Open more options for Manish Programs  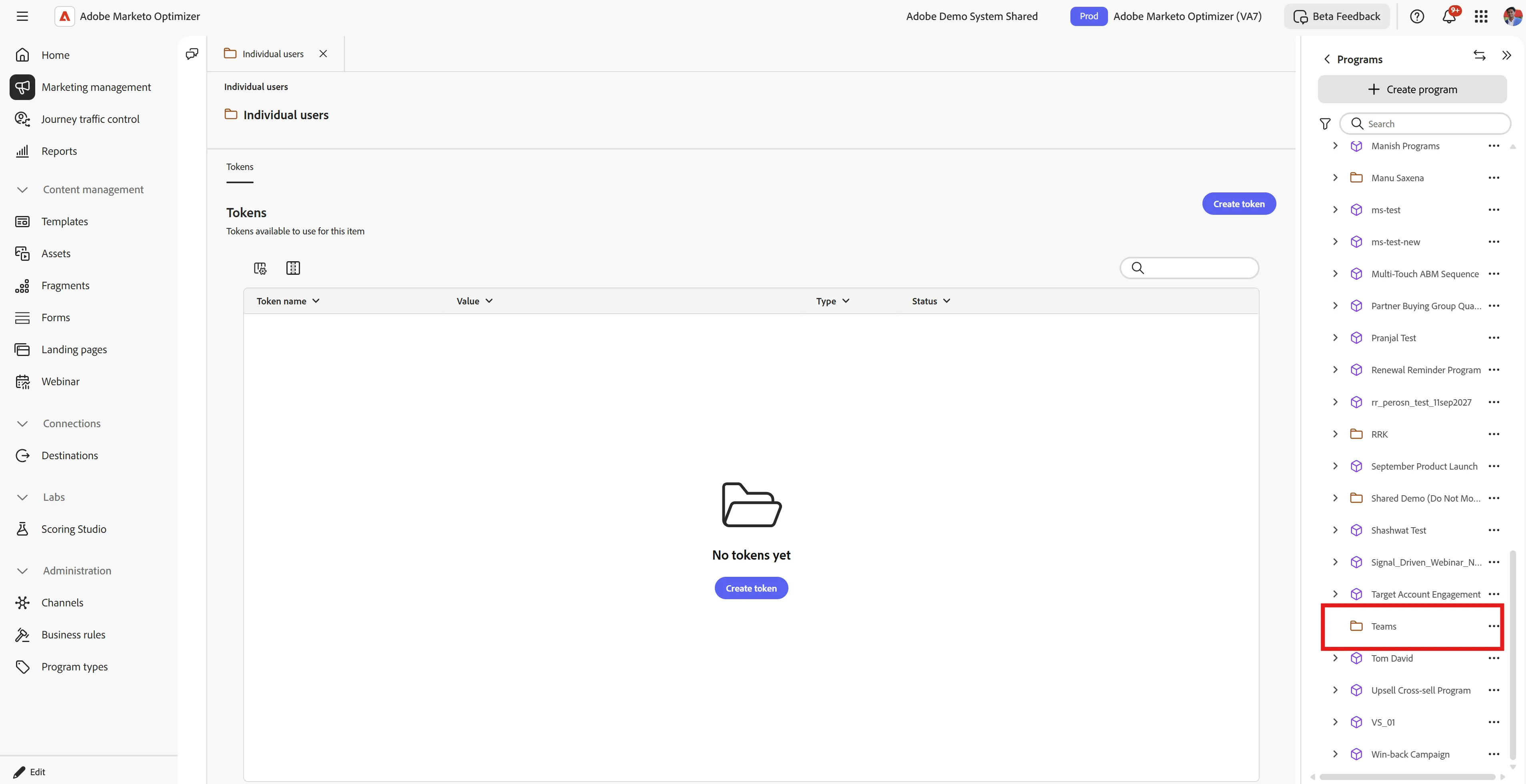1494,146
